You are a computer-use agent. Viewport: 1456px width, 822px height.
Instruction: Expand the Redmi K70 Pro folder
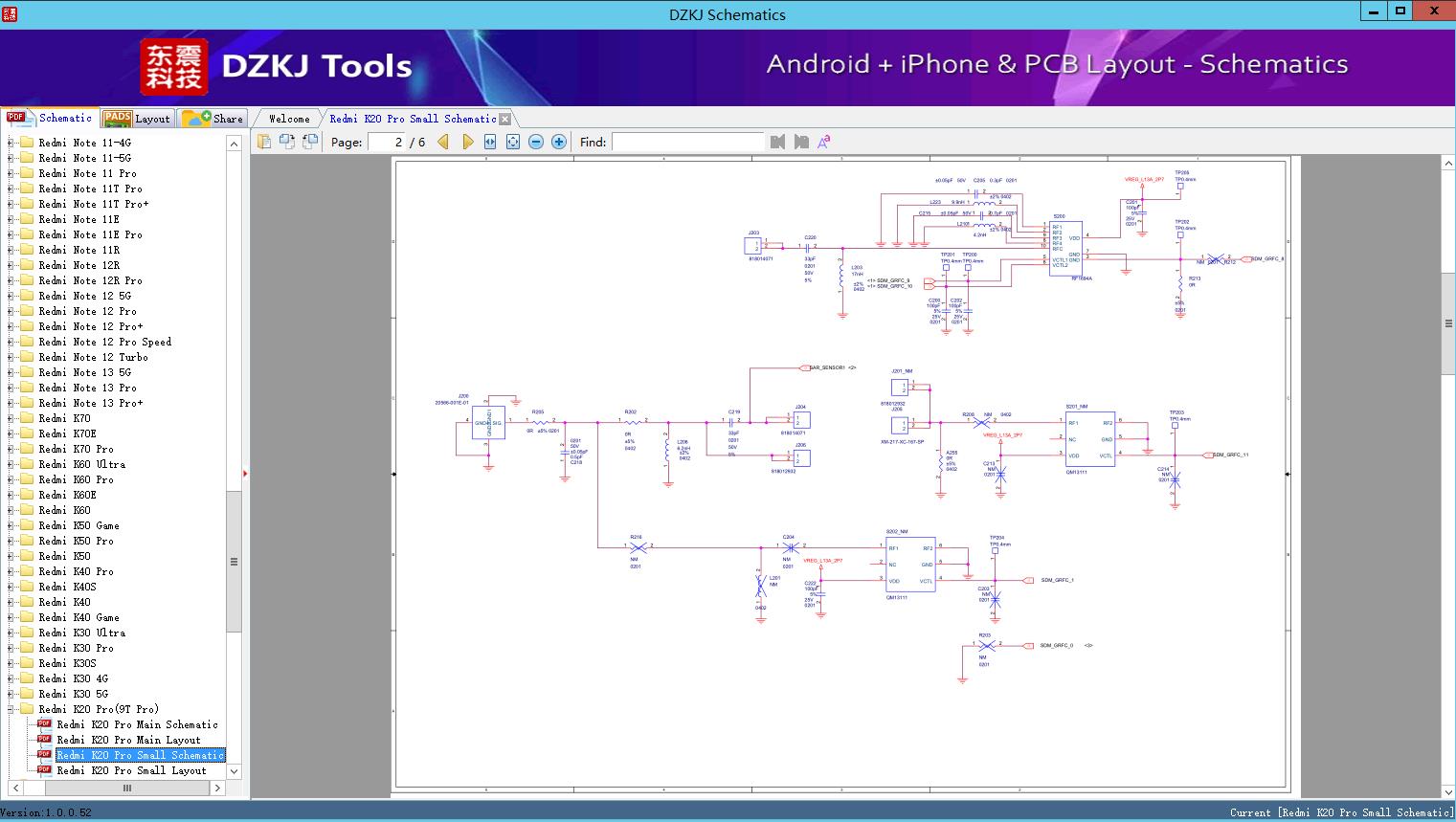coord(11,449)
